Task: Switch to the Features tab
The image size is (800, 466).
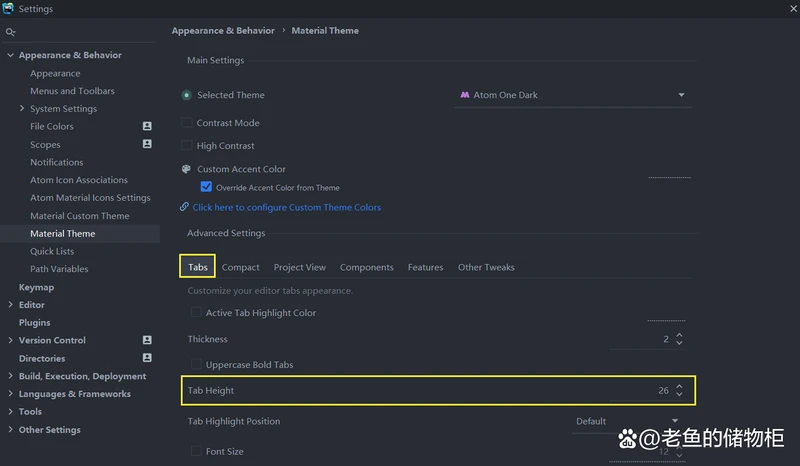Action: [x=426, y=267]
